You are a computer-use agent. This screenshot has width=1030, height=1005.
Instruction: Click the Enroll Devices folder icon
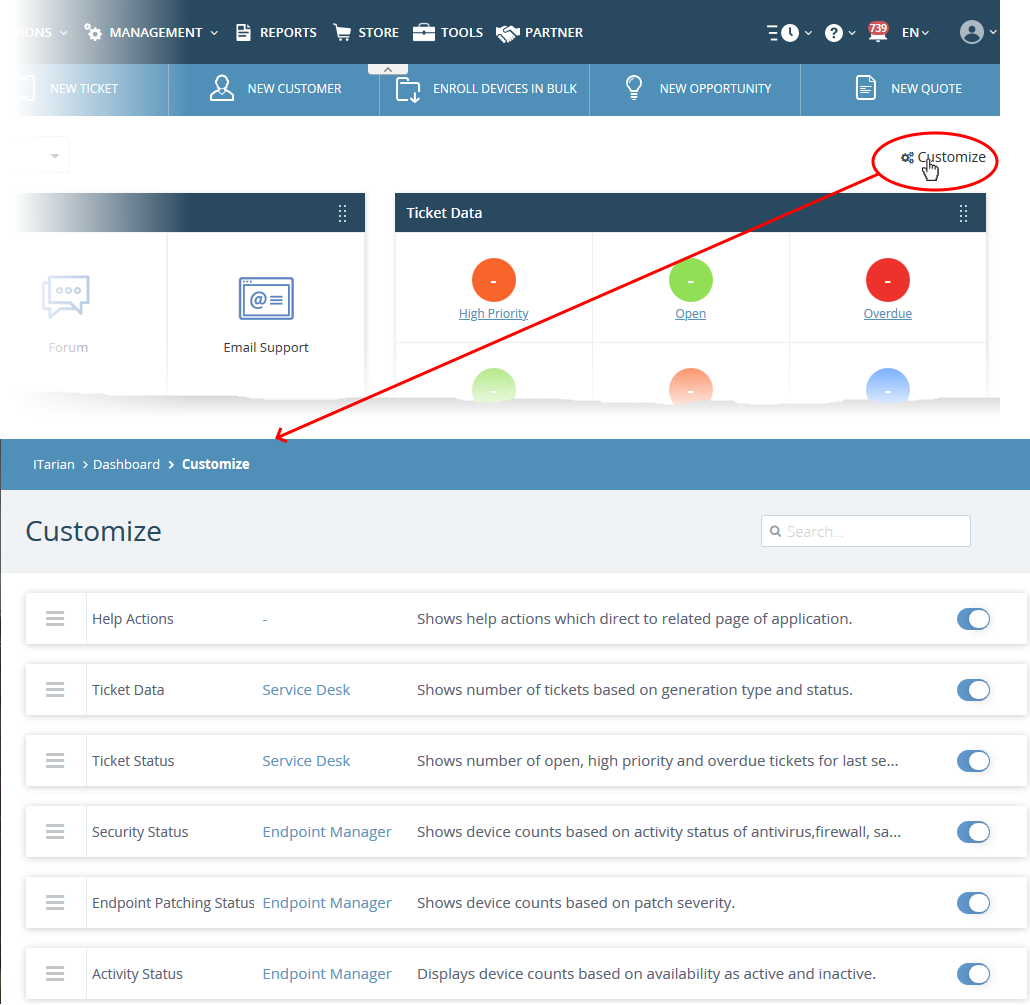pos(408,89)
